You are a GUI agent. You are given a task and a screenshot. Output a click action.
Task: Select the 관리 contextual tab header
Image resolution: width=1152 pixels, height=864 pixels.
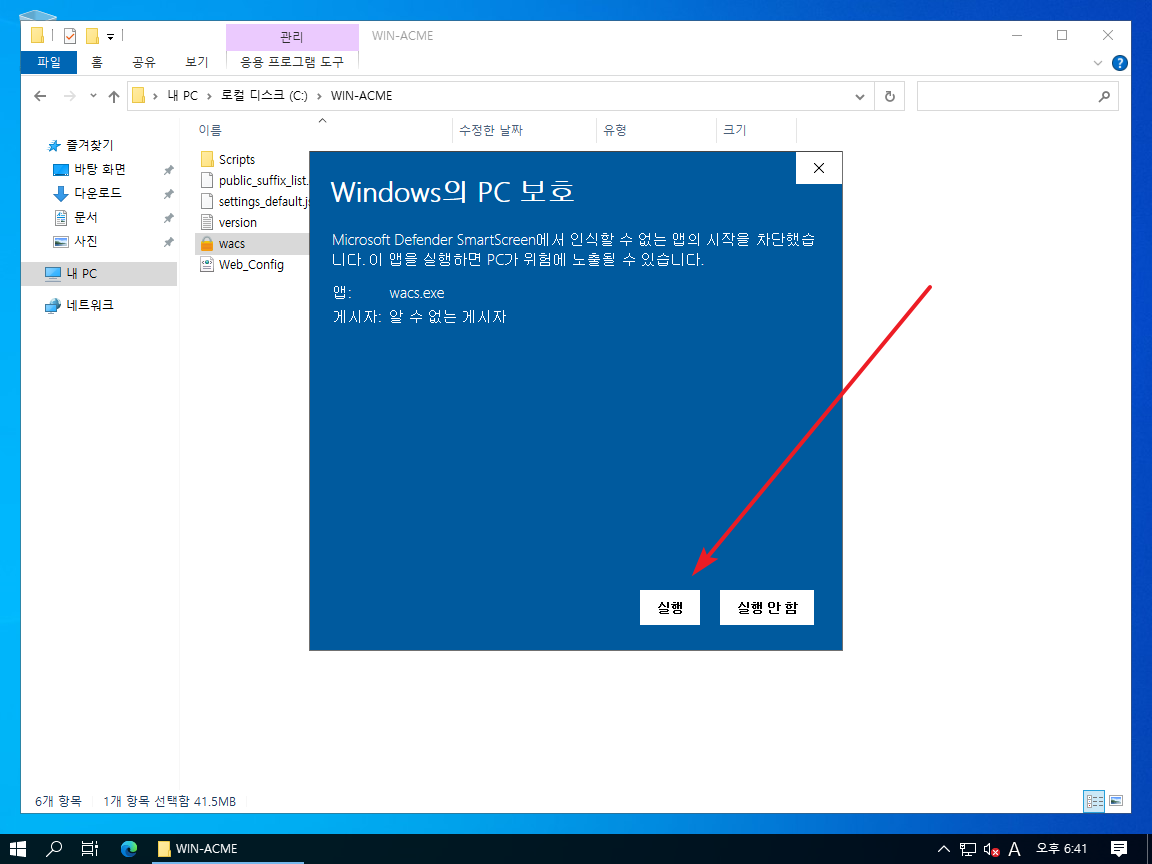[292, 36]
